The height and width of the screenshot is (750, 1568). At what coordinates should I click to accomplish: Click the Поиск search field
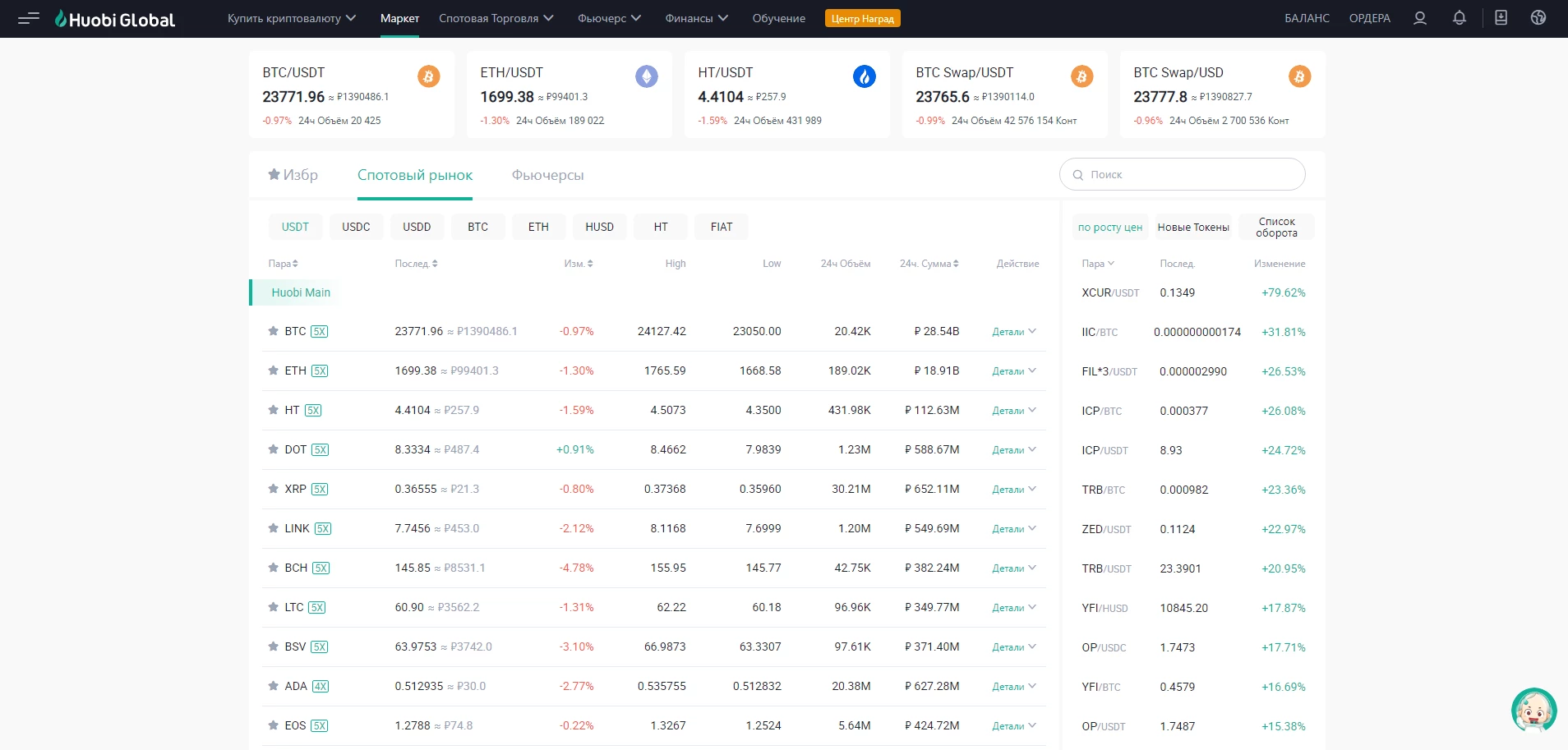(1182, 175)
